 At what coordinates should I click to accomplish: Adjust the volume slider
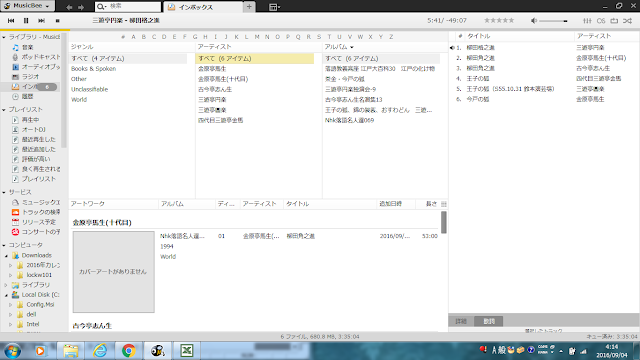(x=553, y=21)
